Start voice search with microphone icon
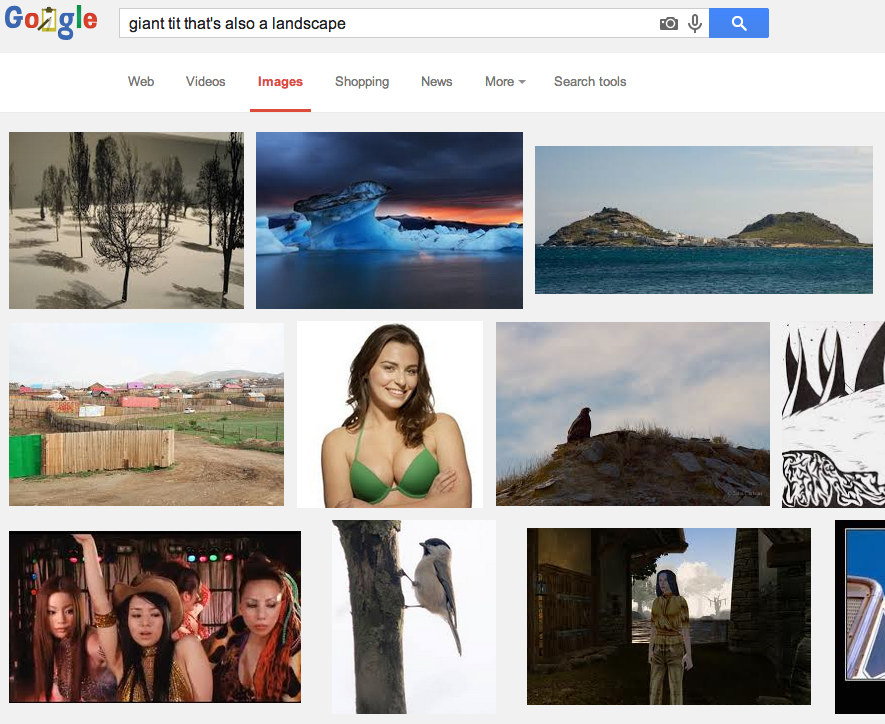The width and height of the screenshot is (885, 724). click(x=695, y=23)
